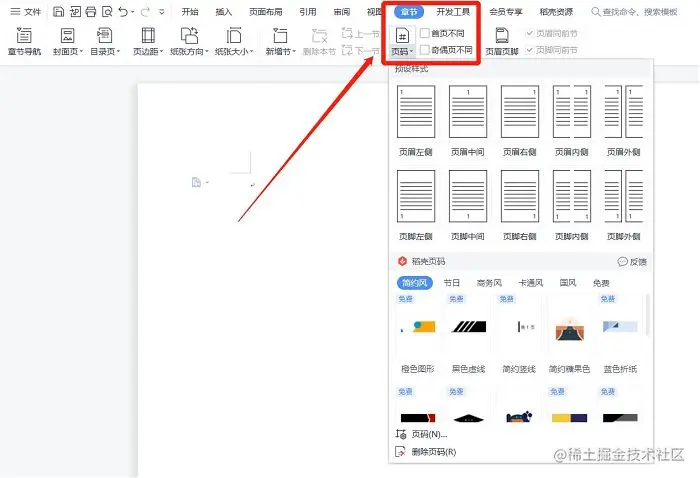Click the 删除本节 delete section icon
The height and width of the screenshot is (478, 700).
point(319,35)
